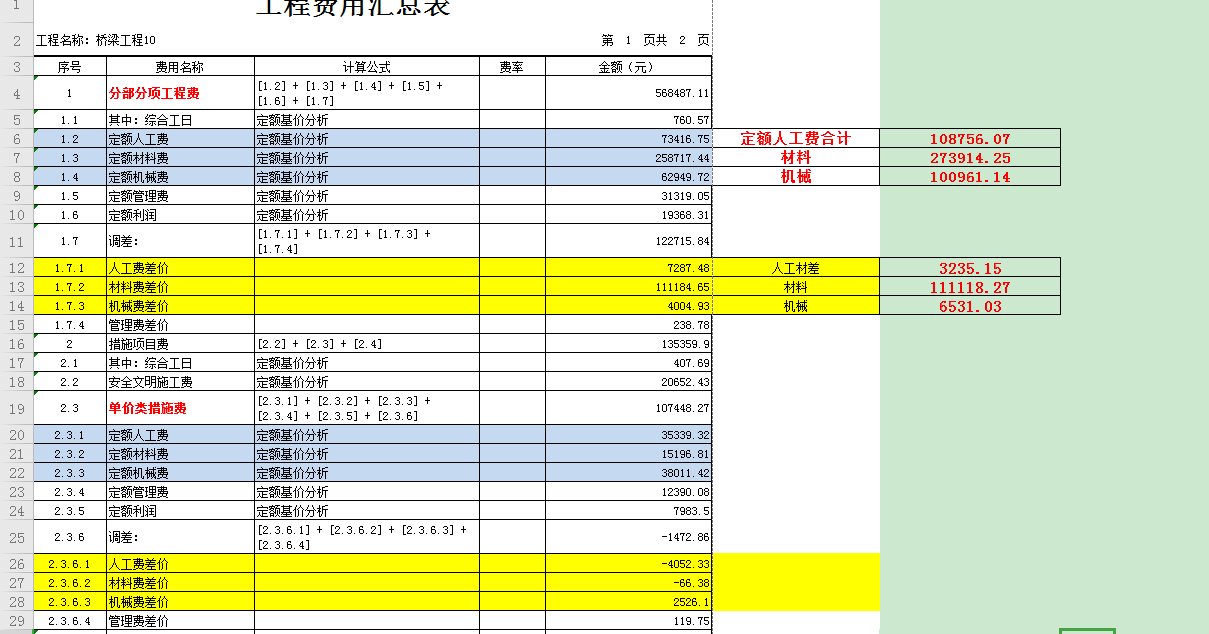
Task: Select the 定额人工费合计 cell
Action: point(796,139)
